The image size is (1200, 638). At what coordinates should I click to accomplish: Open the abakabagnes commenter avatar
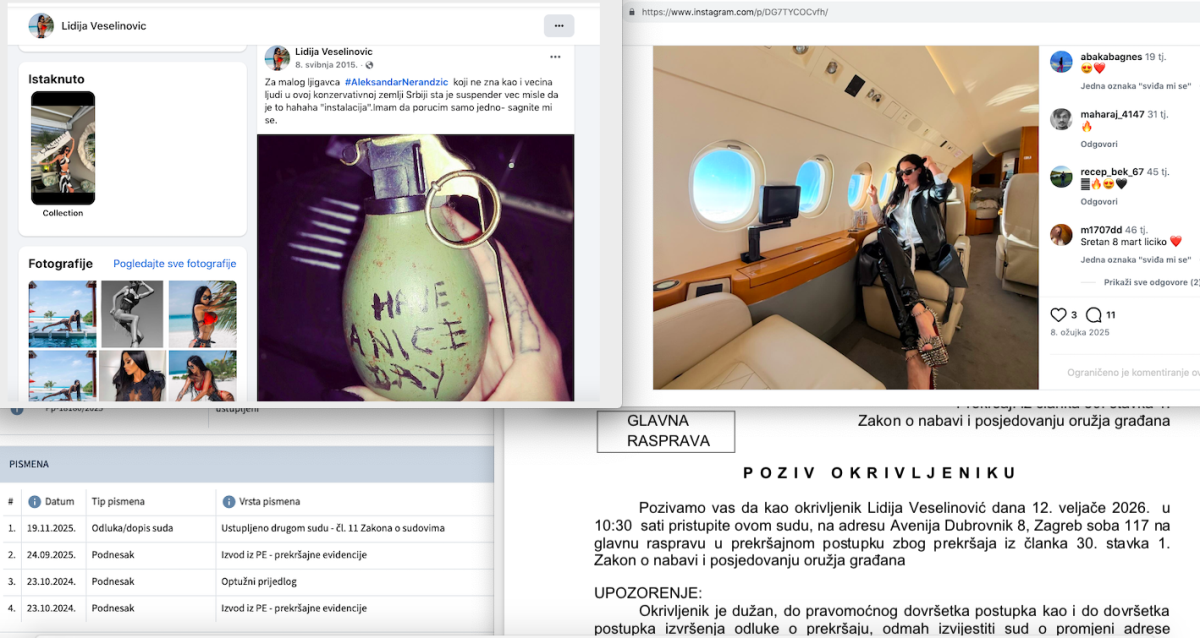[1061, 62]
